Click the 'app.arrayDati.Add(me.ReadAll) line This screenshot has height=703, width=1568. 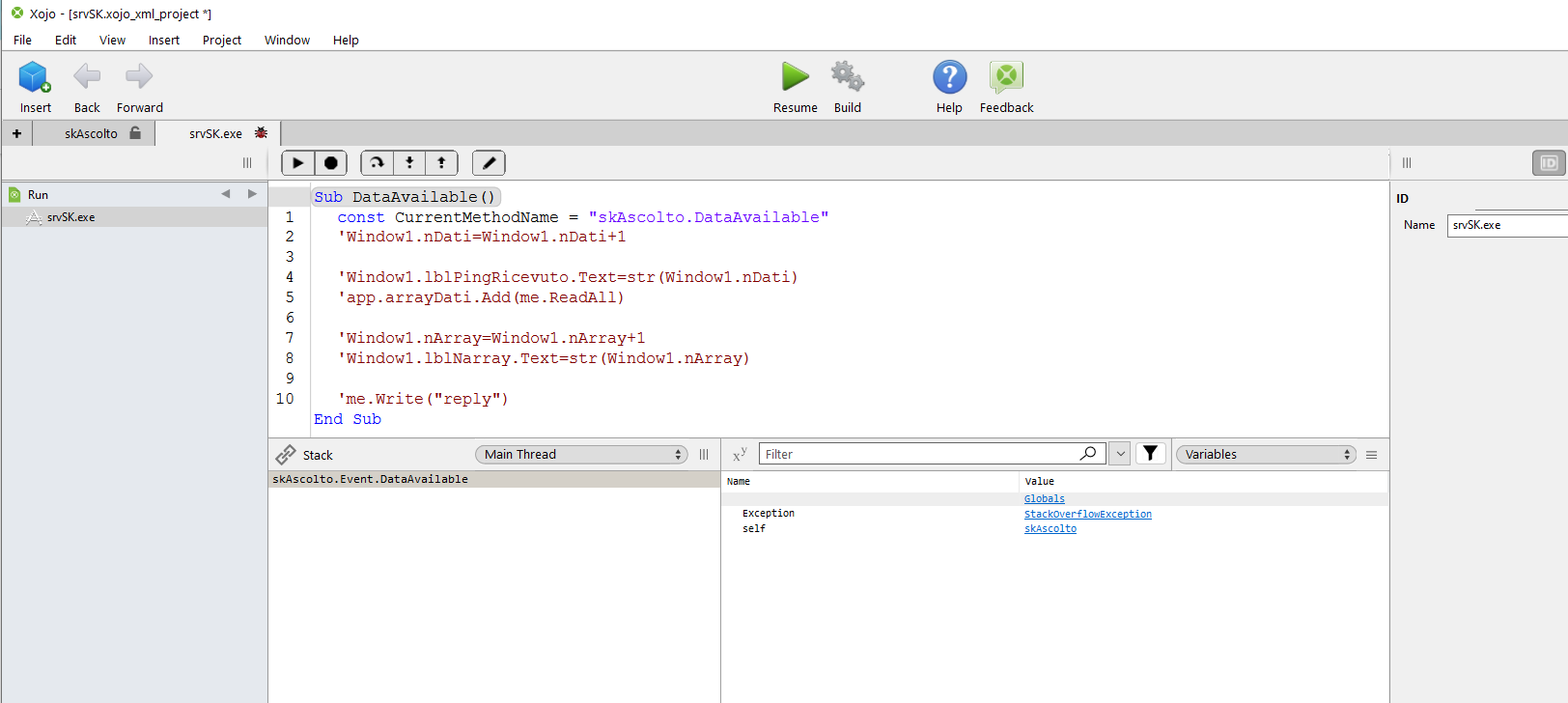point(481,297)
